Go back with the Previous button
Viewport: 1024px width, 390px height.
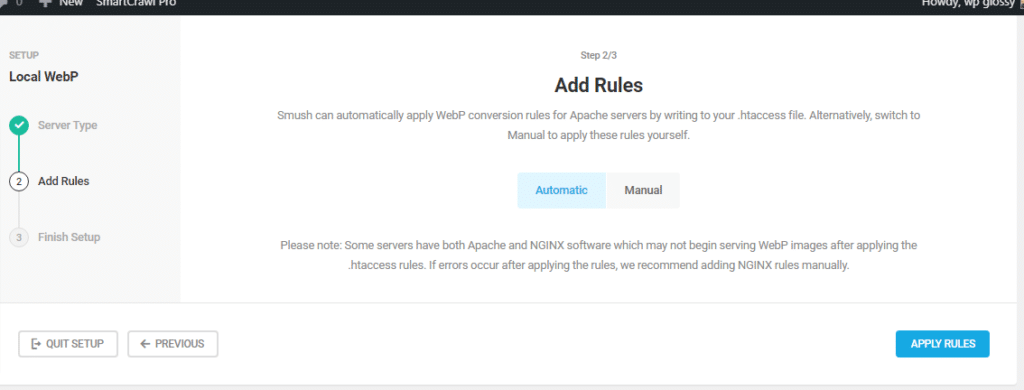[x=172, y=344]
